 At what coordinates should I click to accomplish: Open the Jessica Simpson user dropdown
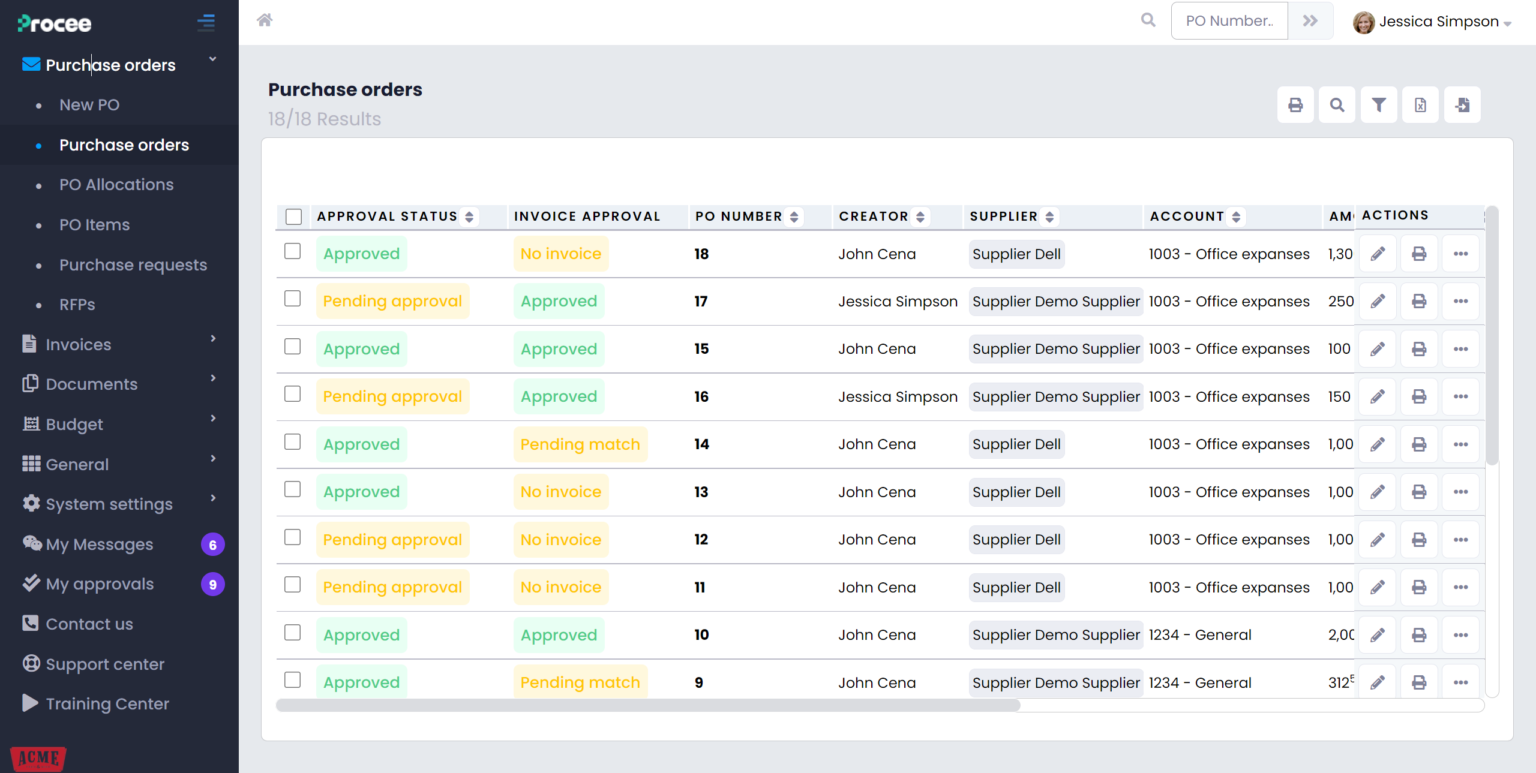click(1432, 22)
